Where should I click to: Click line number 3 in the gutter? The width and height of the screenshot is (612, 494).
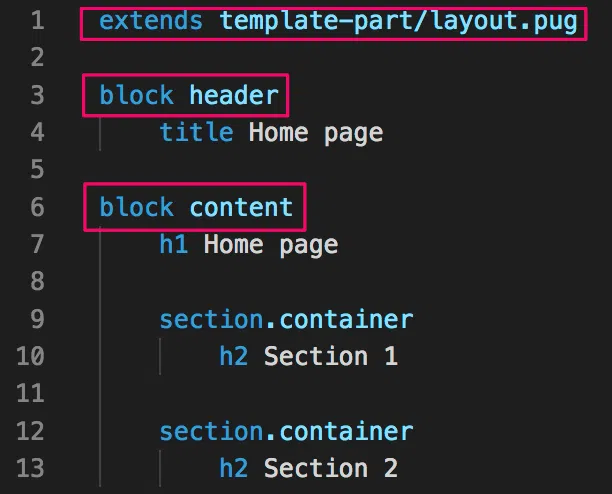tap(37, 95)
